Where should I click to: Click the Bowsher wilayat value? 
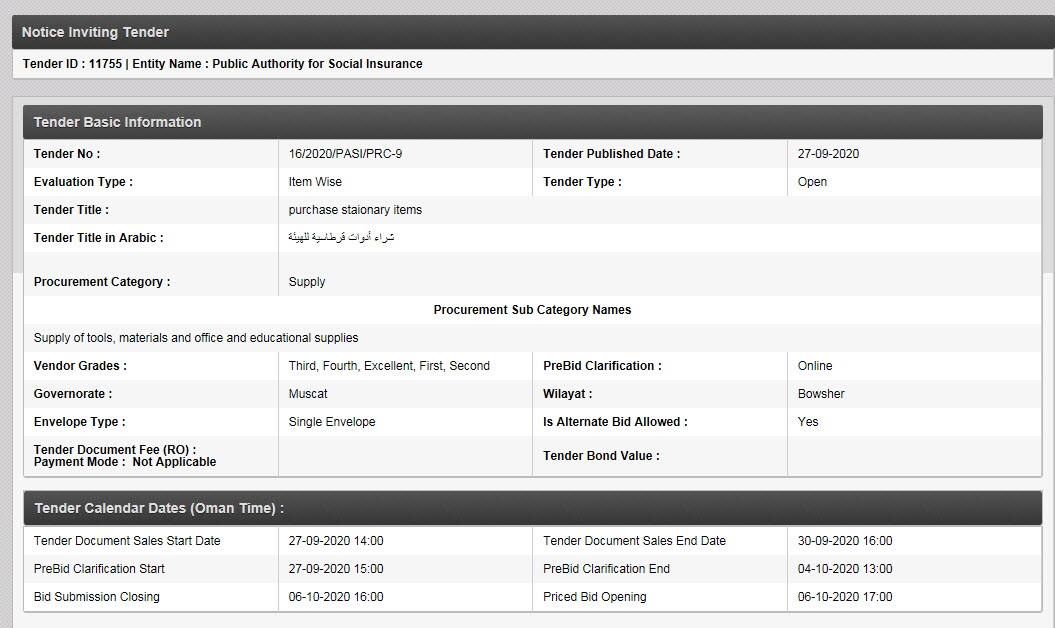pyautogui.click(x=821, y=394)
